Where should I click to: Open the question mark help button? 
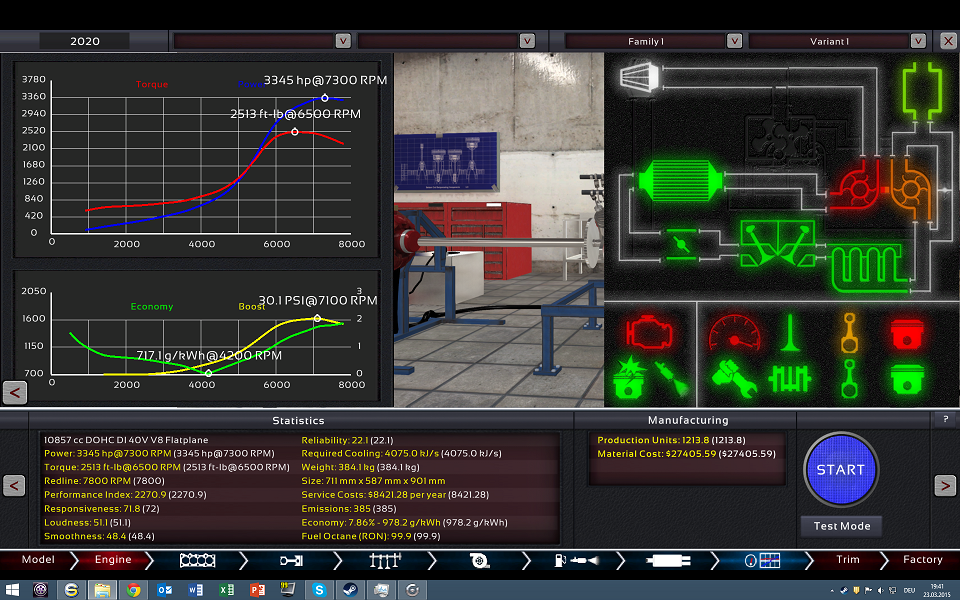945,419
